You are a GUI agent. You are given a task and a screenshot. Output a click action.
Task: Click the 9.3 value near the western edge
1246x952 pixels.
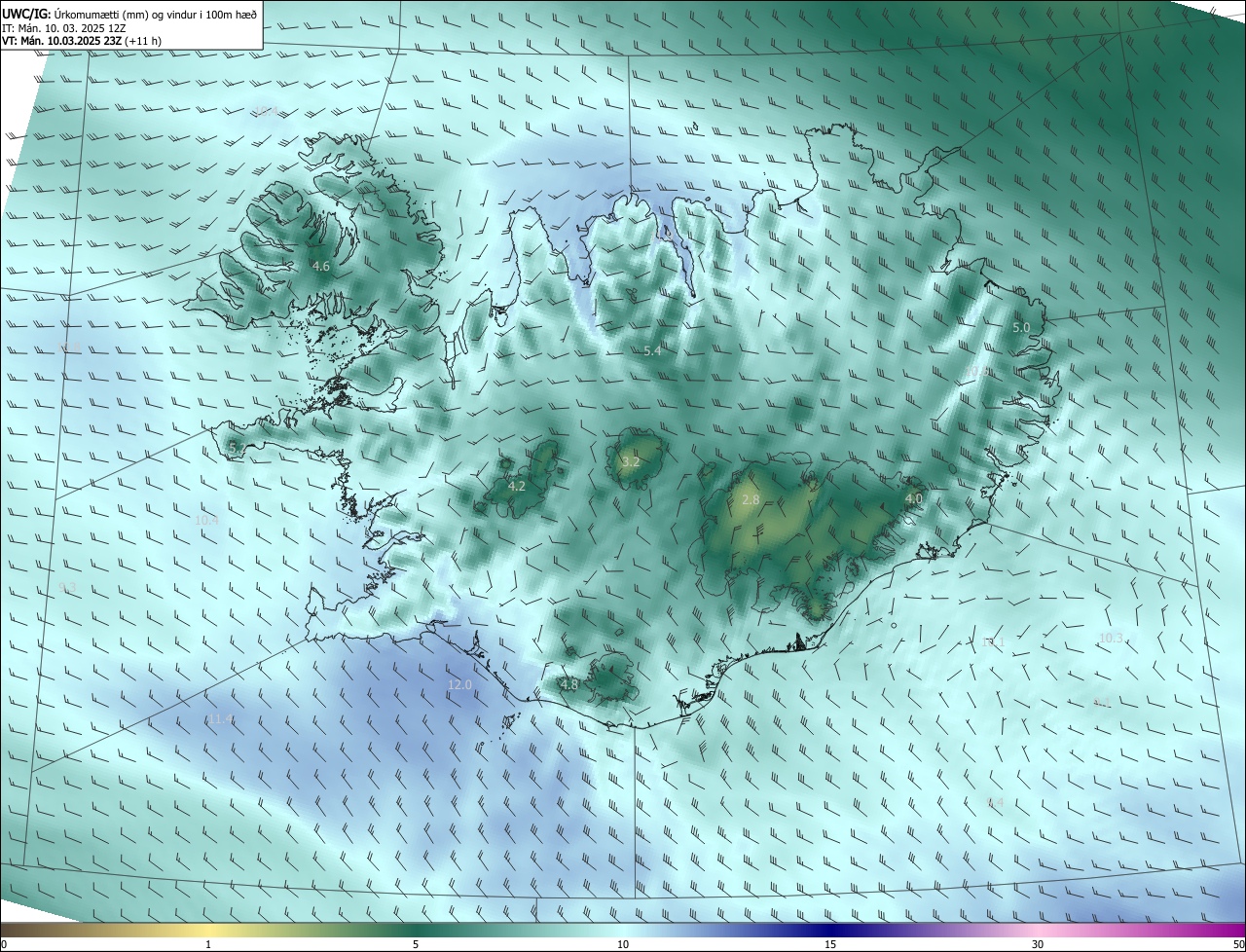[67, 588]
